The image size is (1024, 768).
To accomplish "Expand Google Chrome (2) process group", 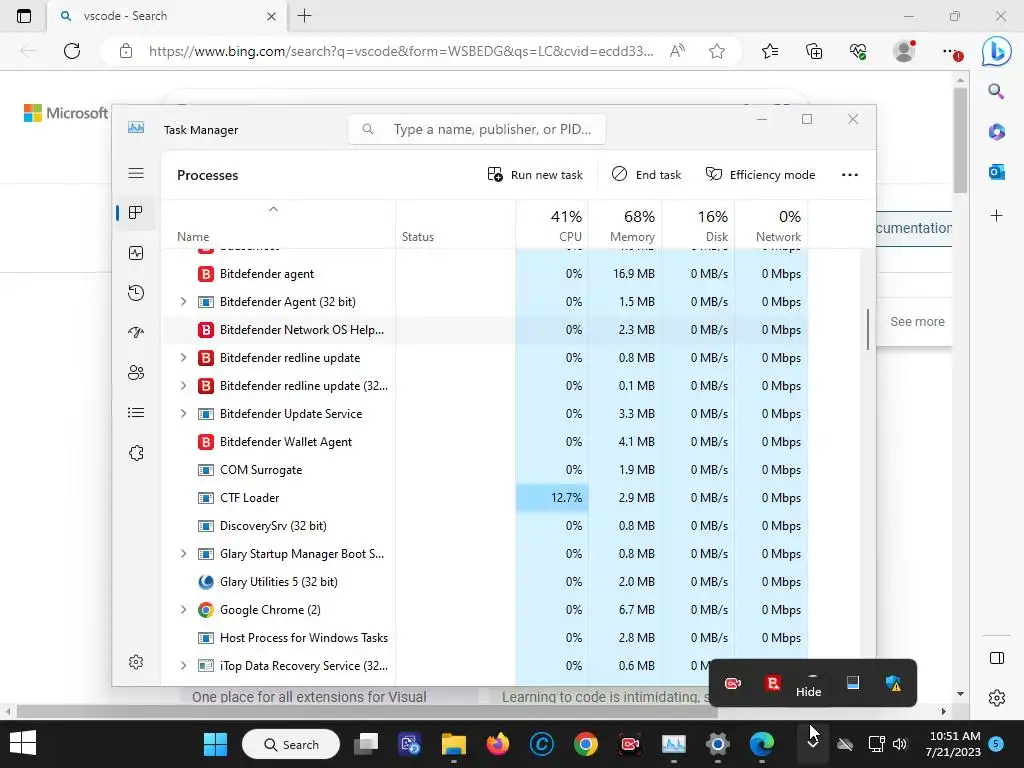I will (184, 610).
